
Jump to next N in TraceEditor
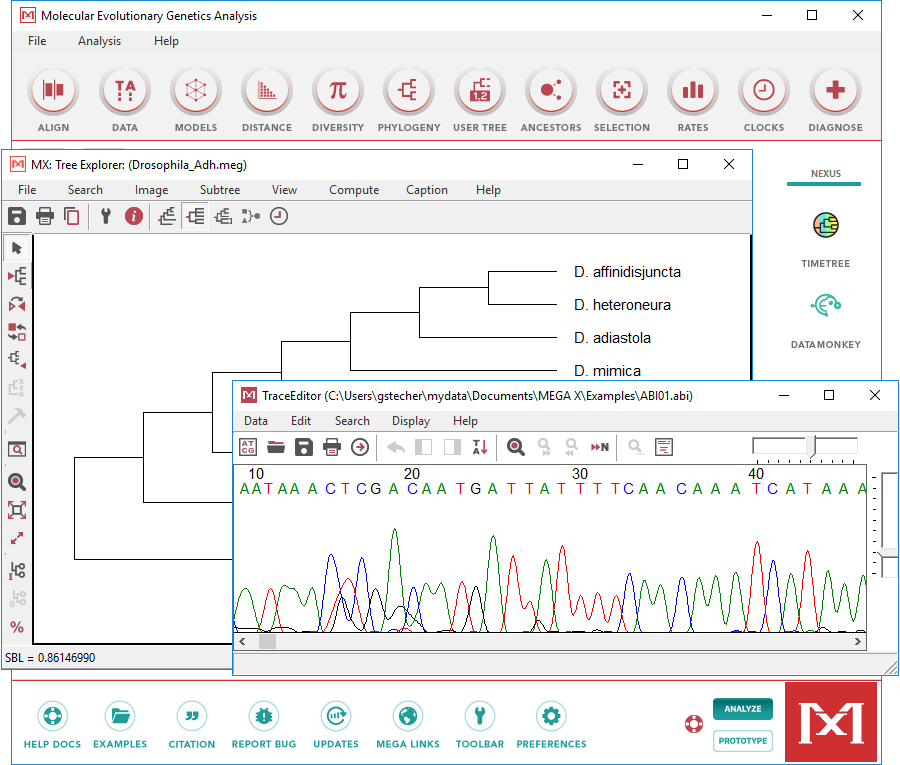[x=599, y=447]
